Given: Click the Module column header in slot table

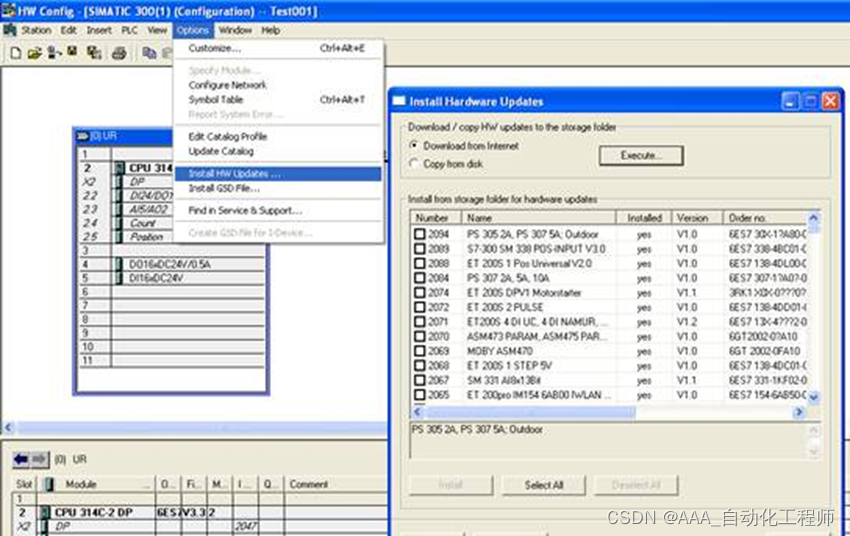Looking at the screenshot, I should click(x=96, y=485).
